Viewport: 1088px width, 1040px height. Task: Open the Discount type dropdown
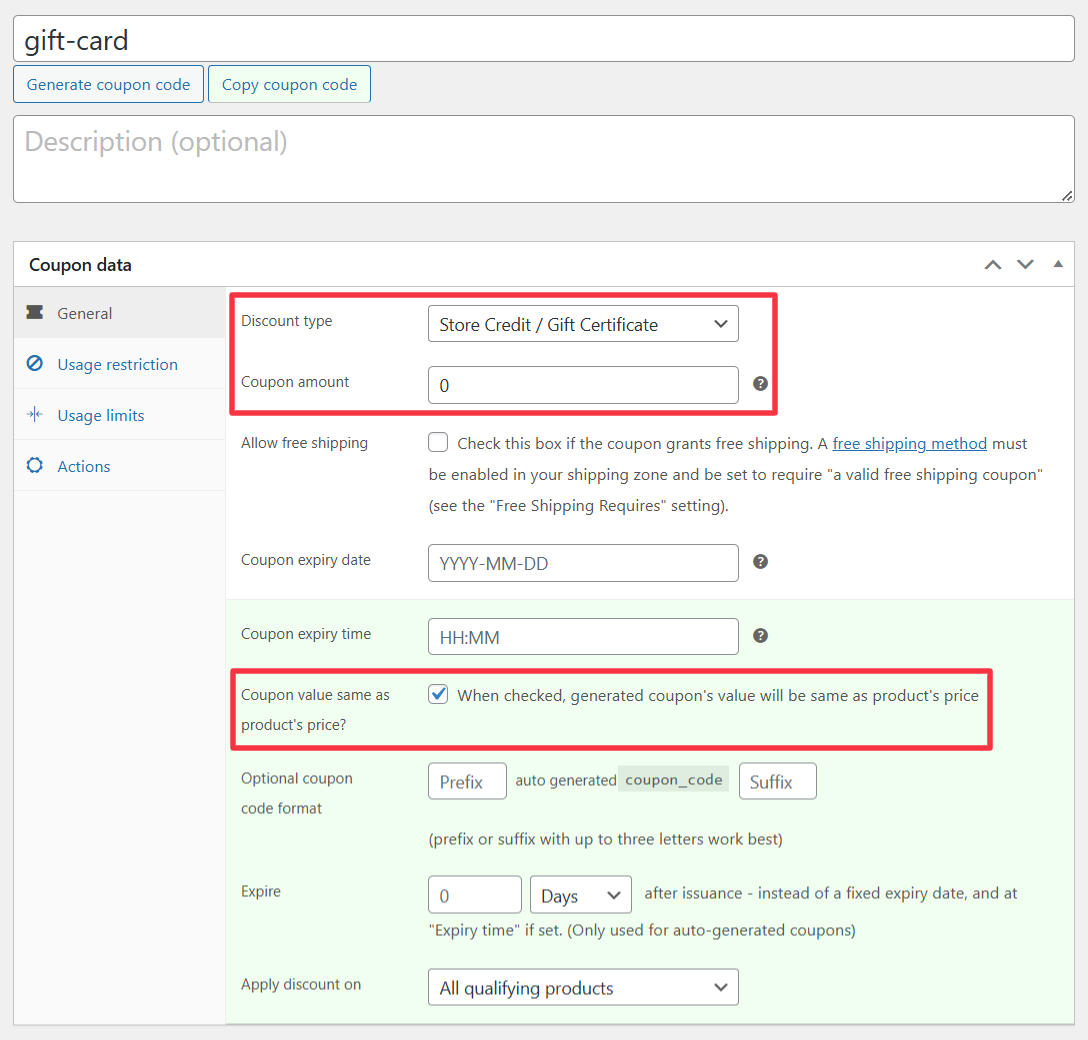(x=583, y=324)
